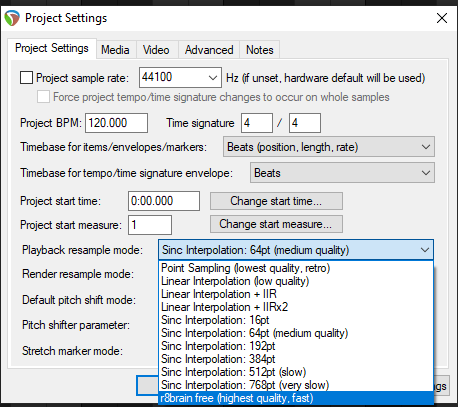Select Linear Interpolation (low quality) option
Screen dimensions: 458x407
[296, 281]
